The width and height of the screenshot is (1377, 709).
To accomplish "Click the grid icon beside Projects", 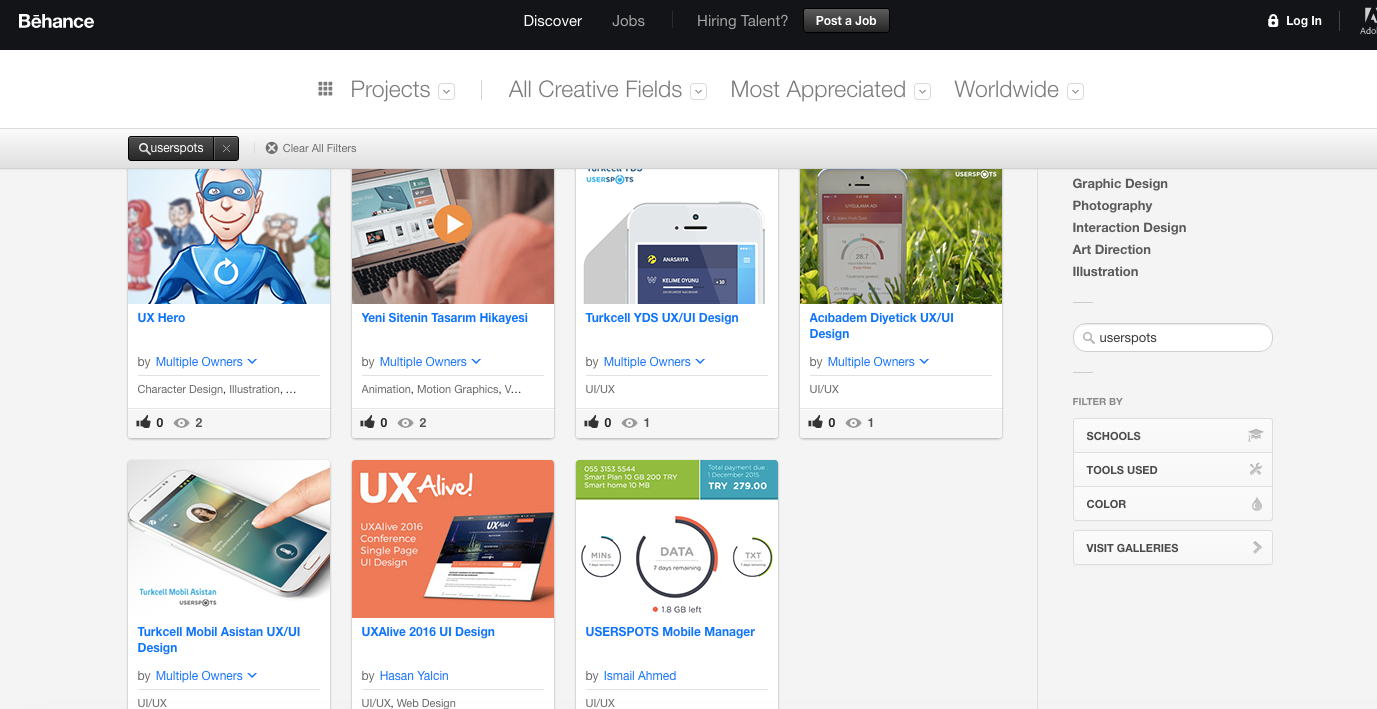I will [325, 89].
